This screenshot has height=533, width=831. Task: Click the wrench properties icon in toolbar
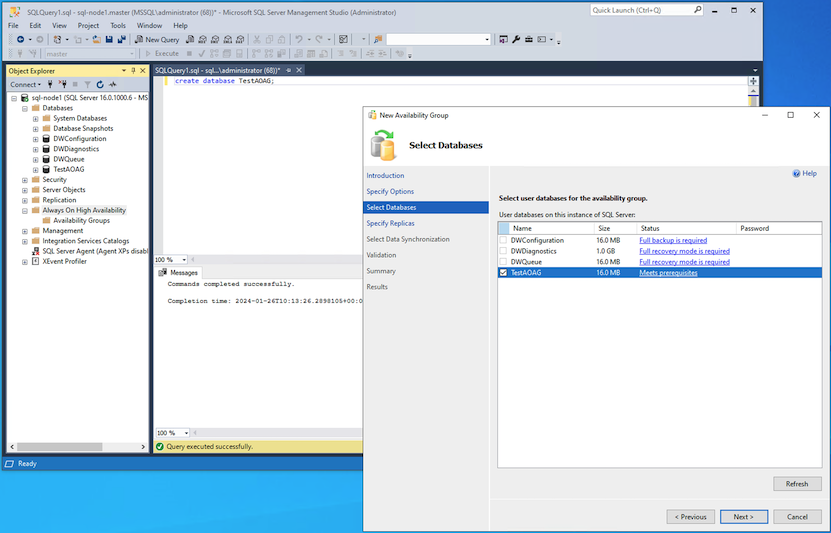[x=516, y=40]
